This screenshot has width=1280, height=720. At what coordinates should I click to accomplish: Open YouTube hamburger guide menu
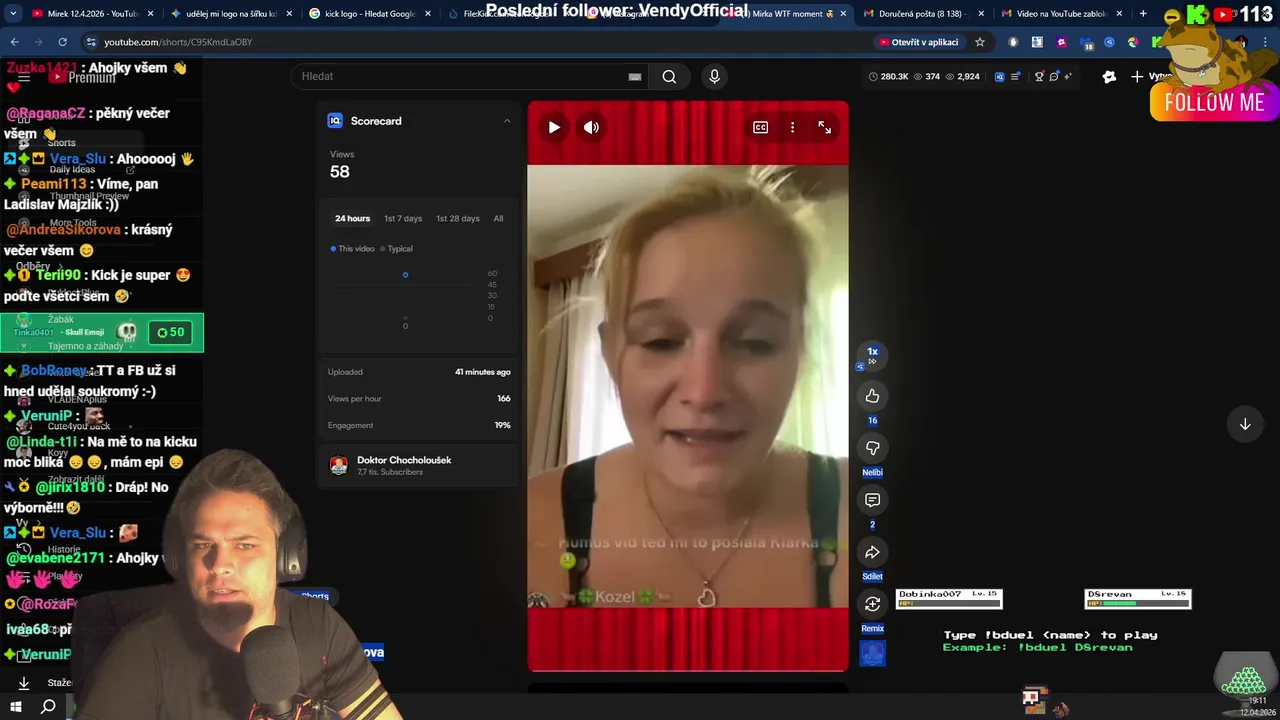[23, 77]
